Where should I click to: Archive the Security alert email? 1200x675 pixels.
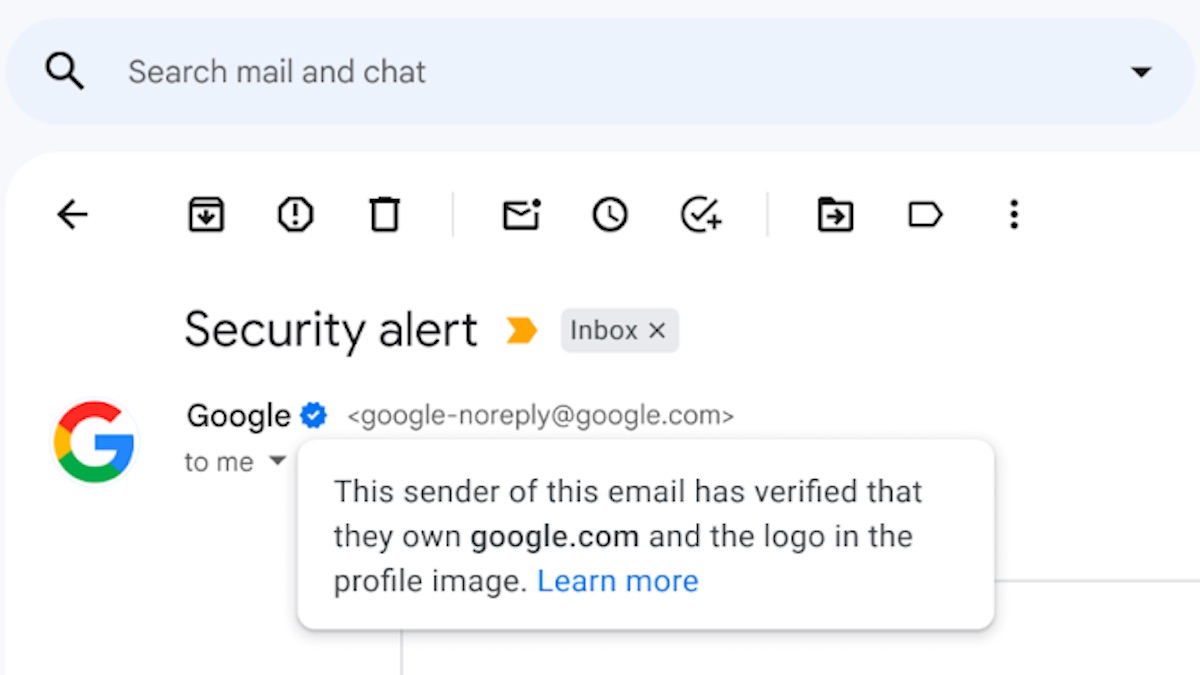point(205,214)
